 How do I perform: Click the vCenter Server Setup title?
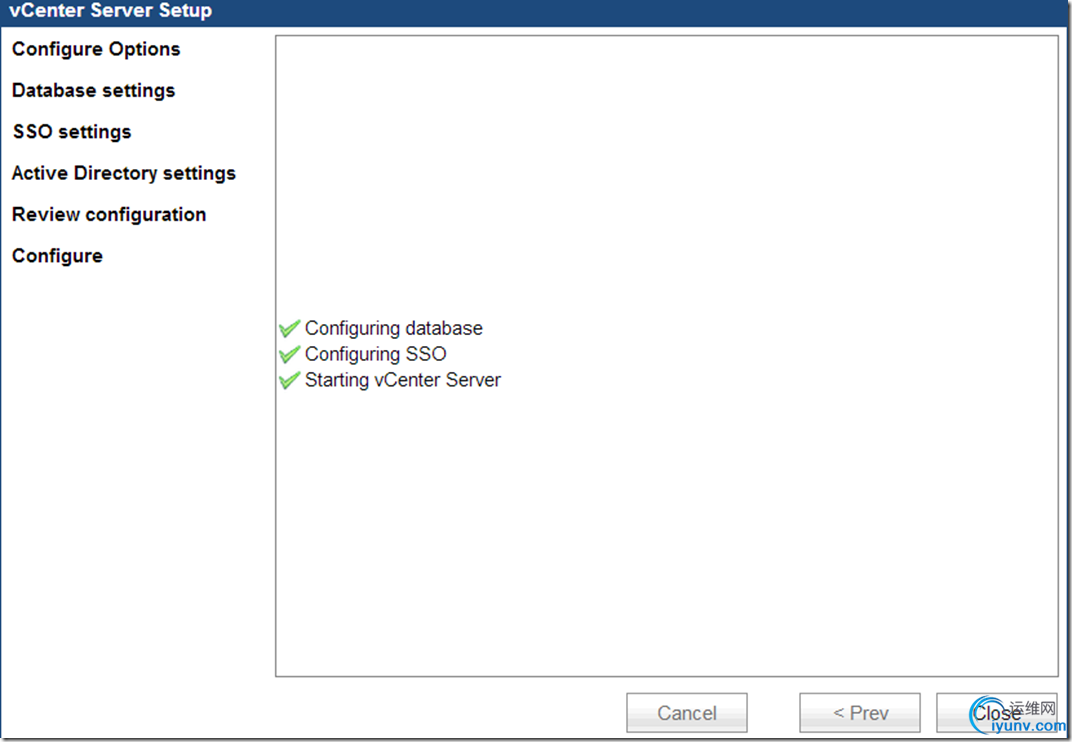click(x=111, y=11)
